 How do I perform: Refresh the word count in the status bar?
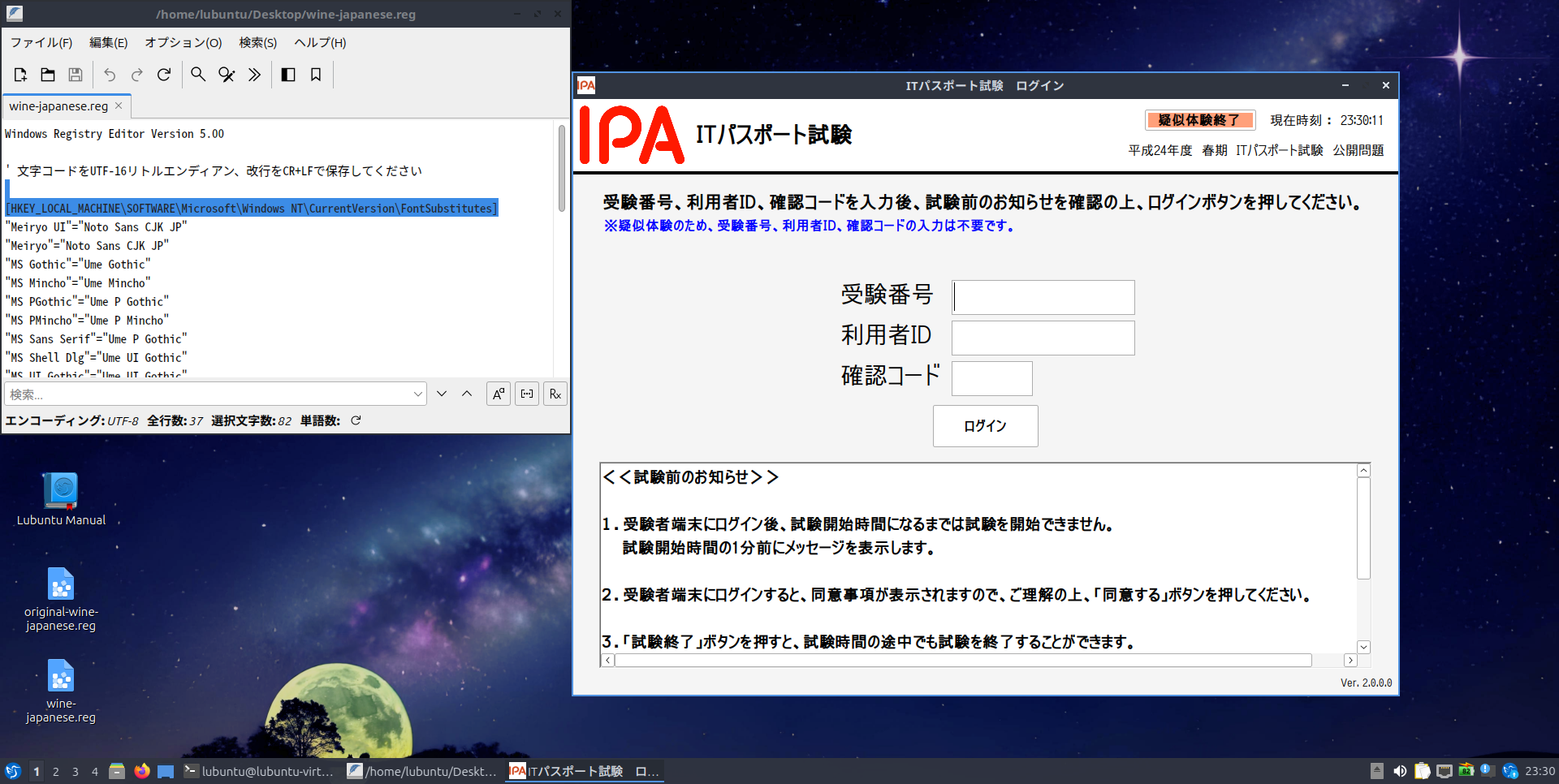[356, 420]
